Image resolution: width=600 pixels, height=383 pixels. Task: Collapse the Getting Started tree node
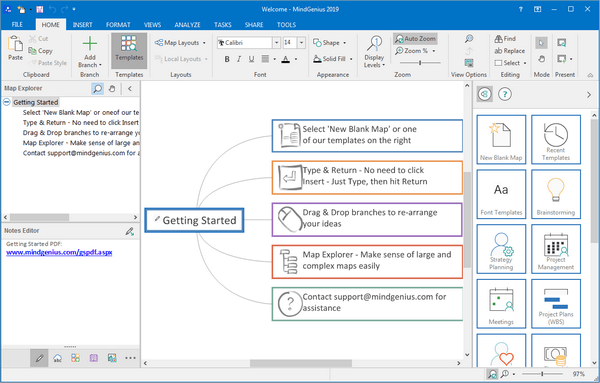[7, 102]
